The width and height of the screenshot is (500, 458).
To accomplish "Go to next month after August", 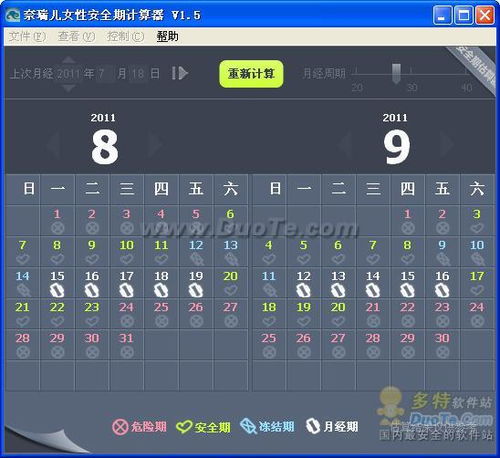I will tap(155, 144).
